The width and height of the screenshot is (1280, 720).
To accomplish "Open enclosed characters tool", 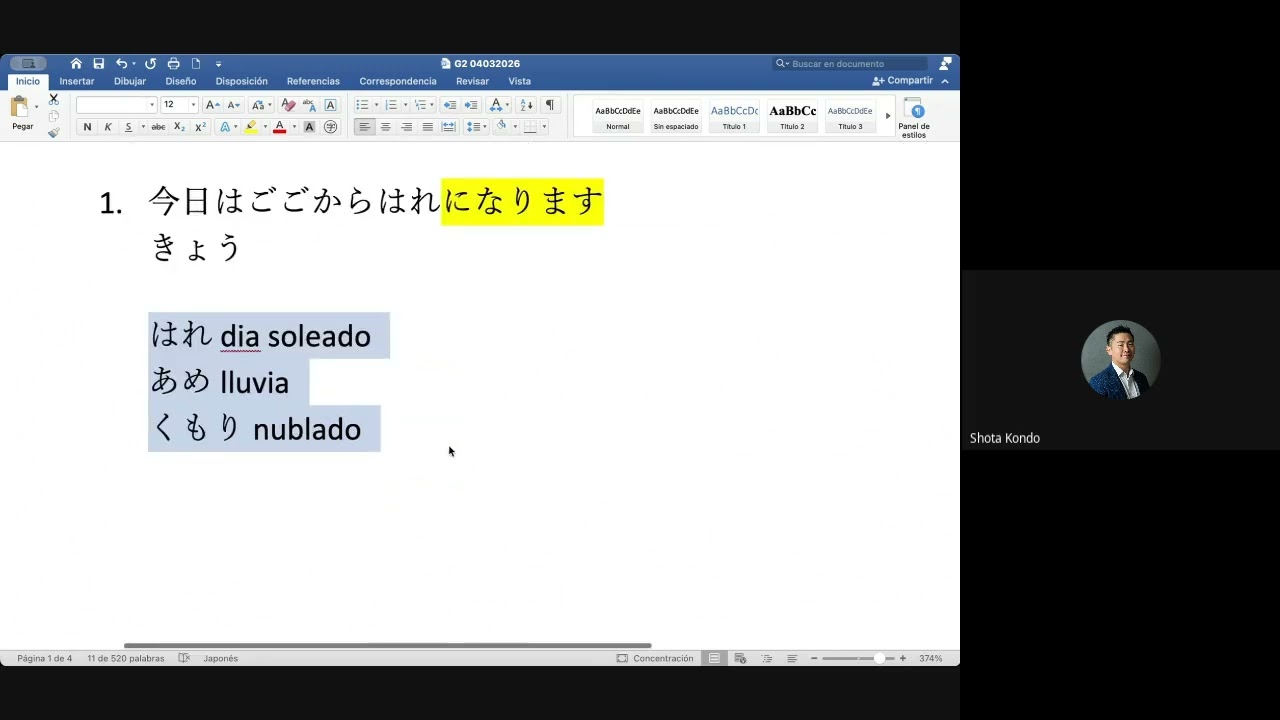I will tap(331, 127).
